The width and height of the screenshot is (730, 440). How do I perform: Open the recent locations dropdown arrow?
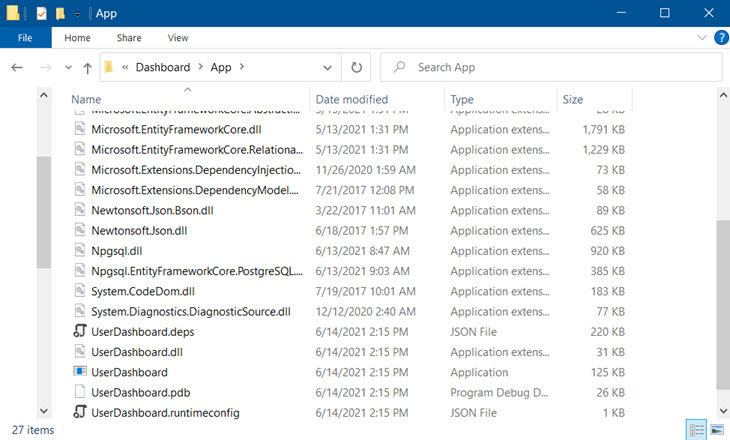[x=68, y=68]
